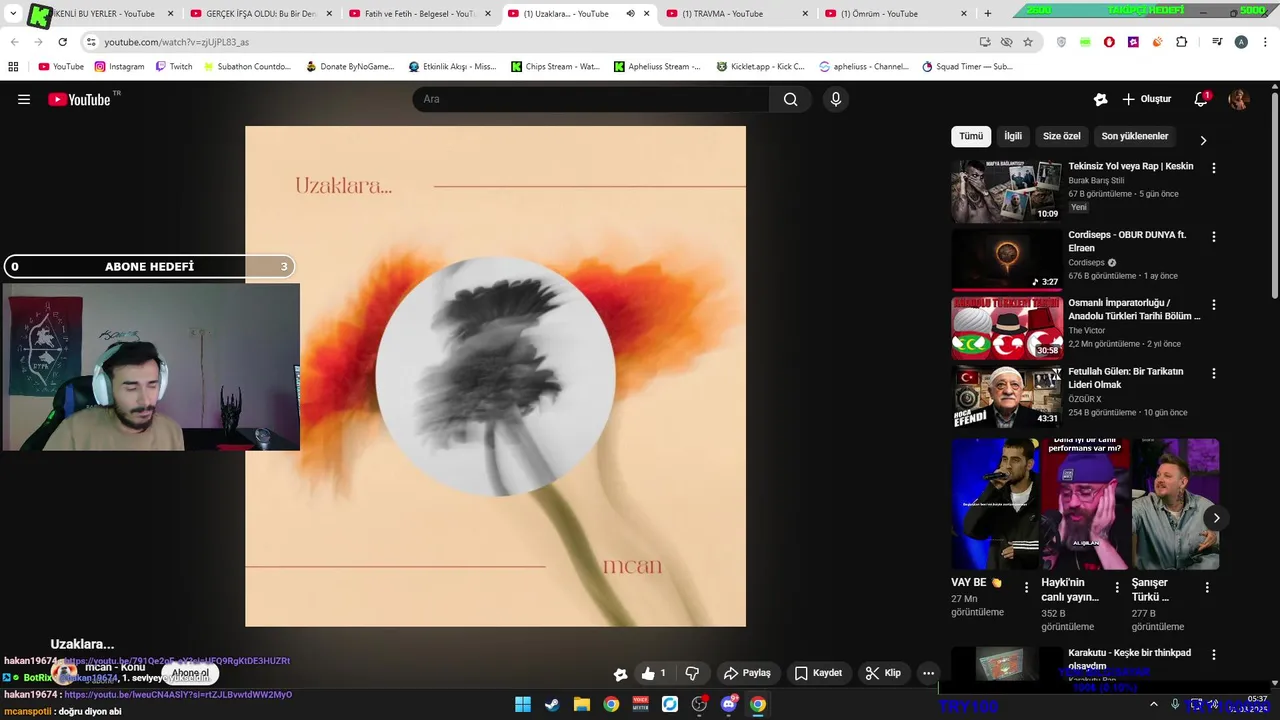Open Discord from the taskbar
The height and width of the screenshot is (720, 1280).
click(729, 704)
